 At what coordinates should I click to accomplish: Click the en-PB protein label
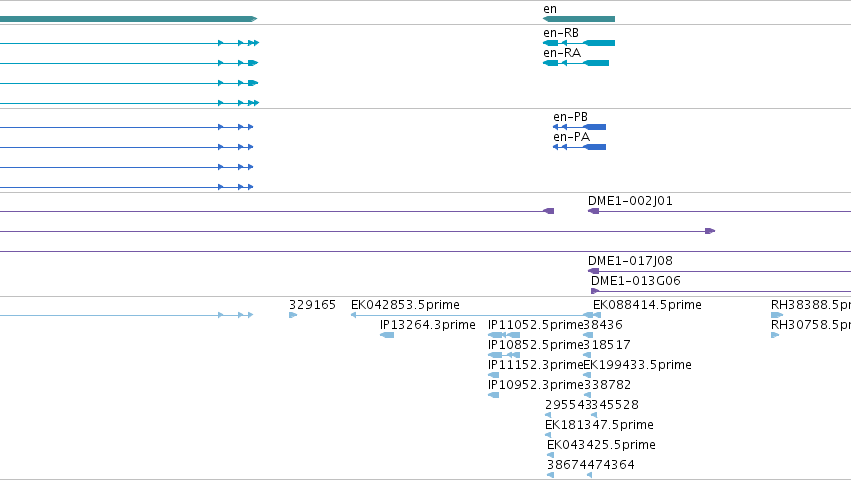(x=570, y=117)
